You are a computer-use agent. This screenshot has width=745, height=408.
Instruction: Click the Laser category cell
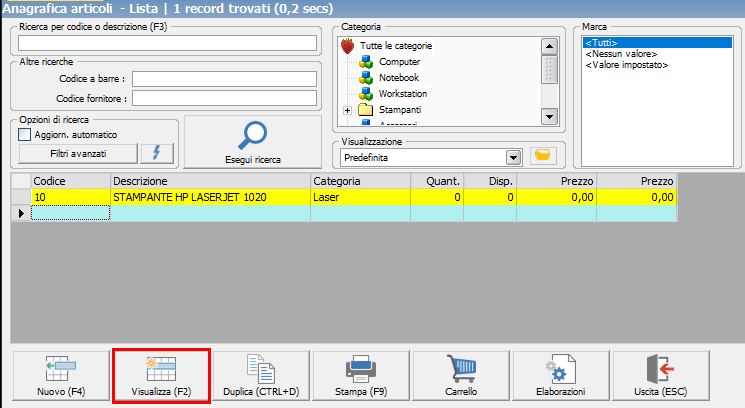tap(361, 197)
